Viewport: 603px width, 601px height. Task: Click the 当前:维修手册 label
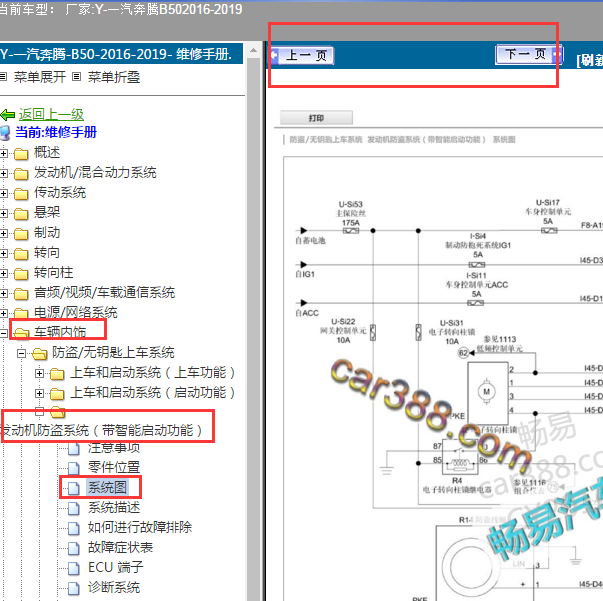click(56, 133)
